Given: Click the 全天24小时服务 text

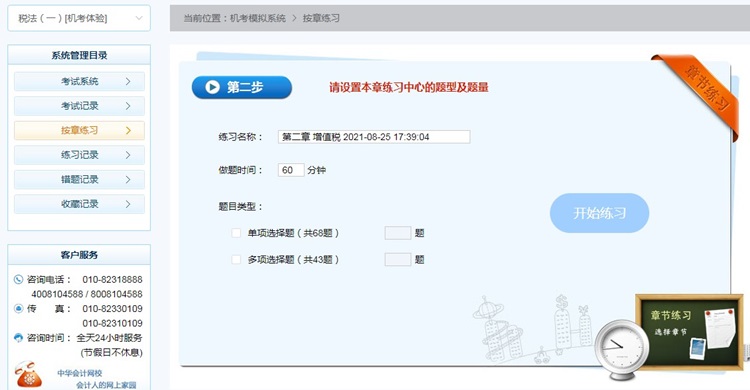Looking at the screenshot, I should point(110,338).
